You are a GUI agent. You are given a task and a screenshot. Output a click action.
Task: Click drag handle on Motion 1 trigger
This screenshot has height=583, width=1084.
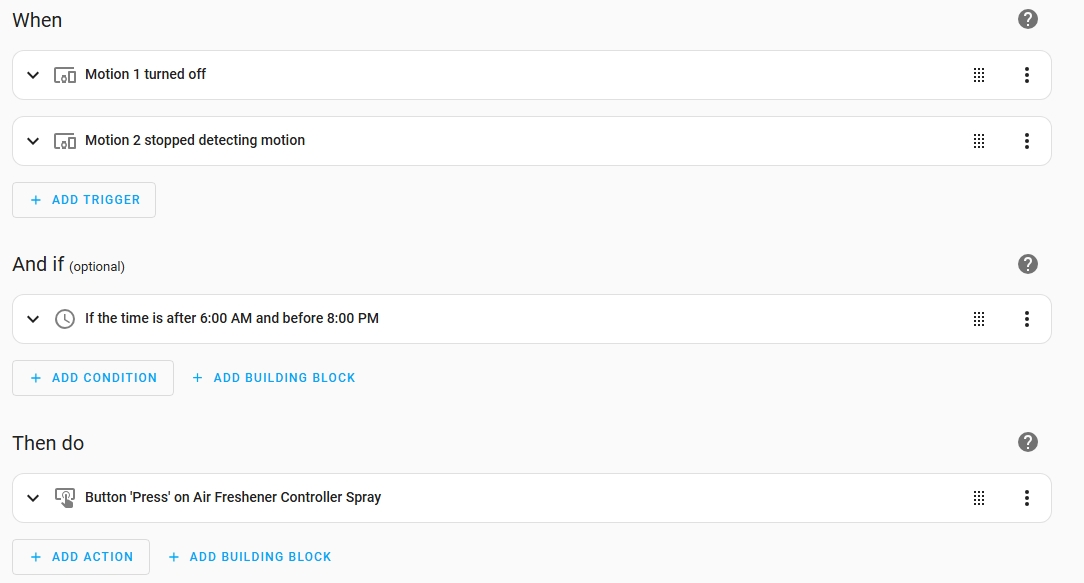coord(979,75)
